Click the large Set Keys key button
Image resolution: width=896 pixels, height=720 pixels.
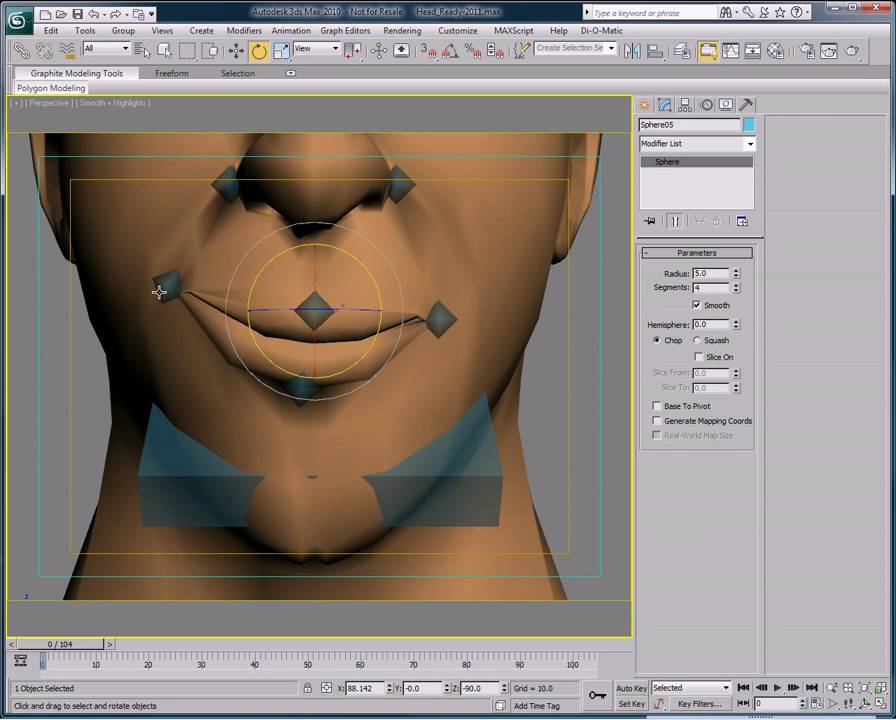(x=598, y=695)
